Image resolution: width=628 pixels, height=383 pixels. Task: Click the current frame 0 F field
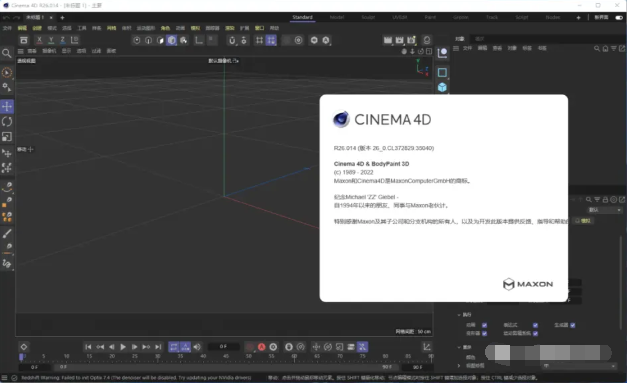223,347
